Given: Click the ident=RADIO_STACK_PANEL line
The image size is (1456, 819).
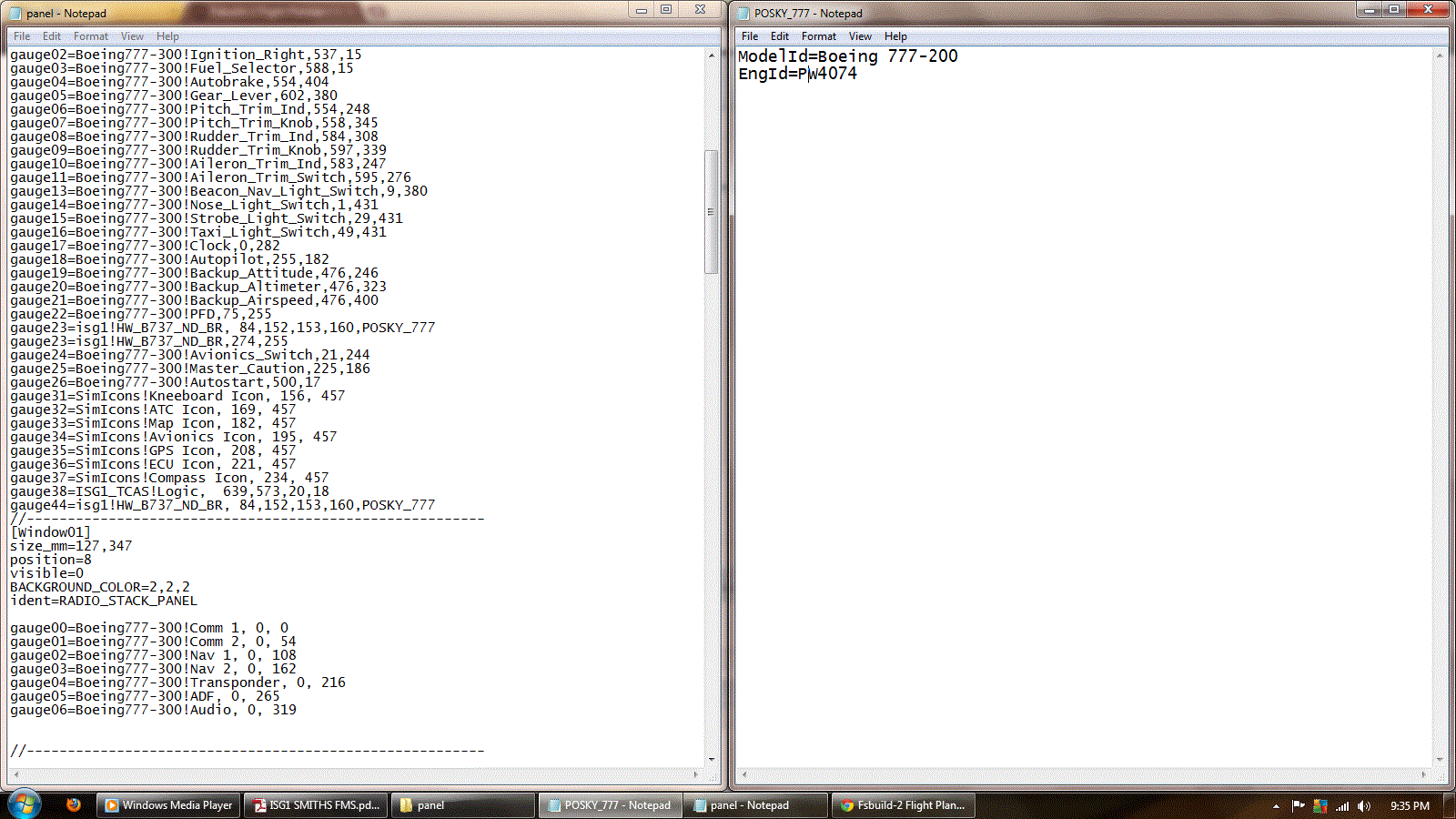Looking at the screenshot, I should click(104, 601).
